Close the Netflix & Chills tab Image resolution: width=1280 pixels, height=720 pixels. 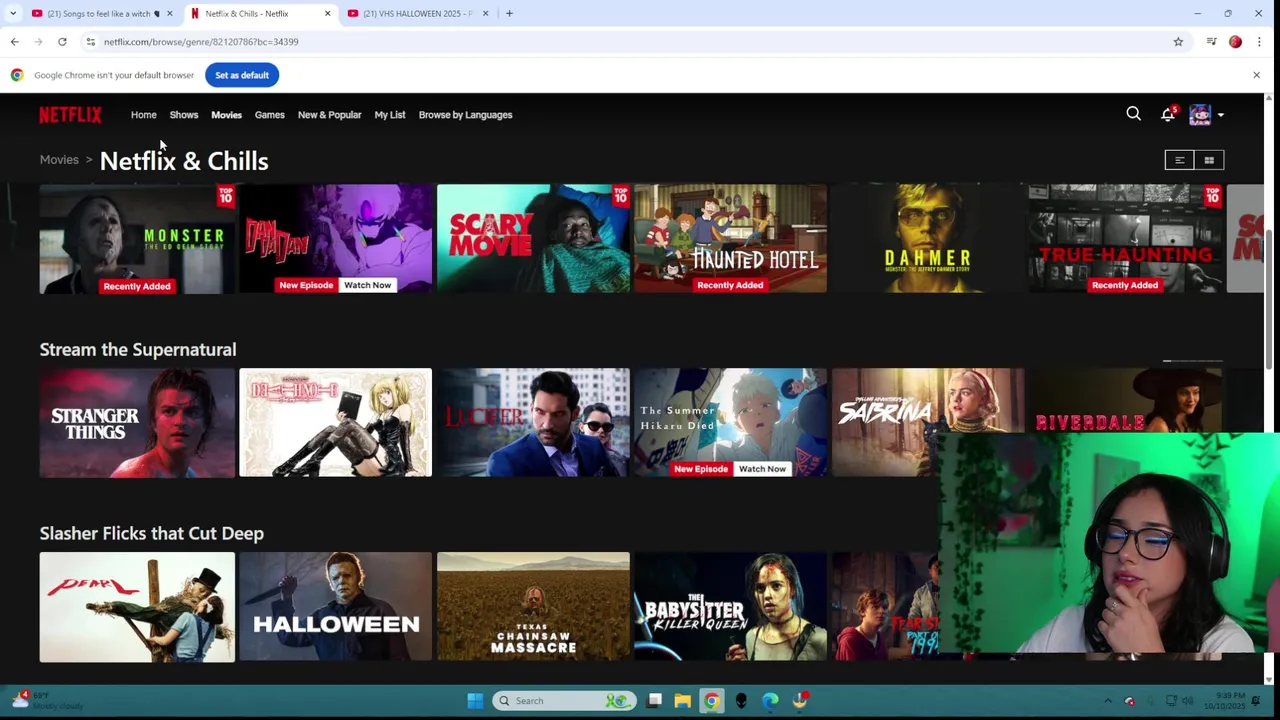pyautogui.click(x=327, y=14)
